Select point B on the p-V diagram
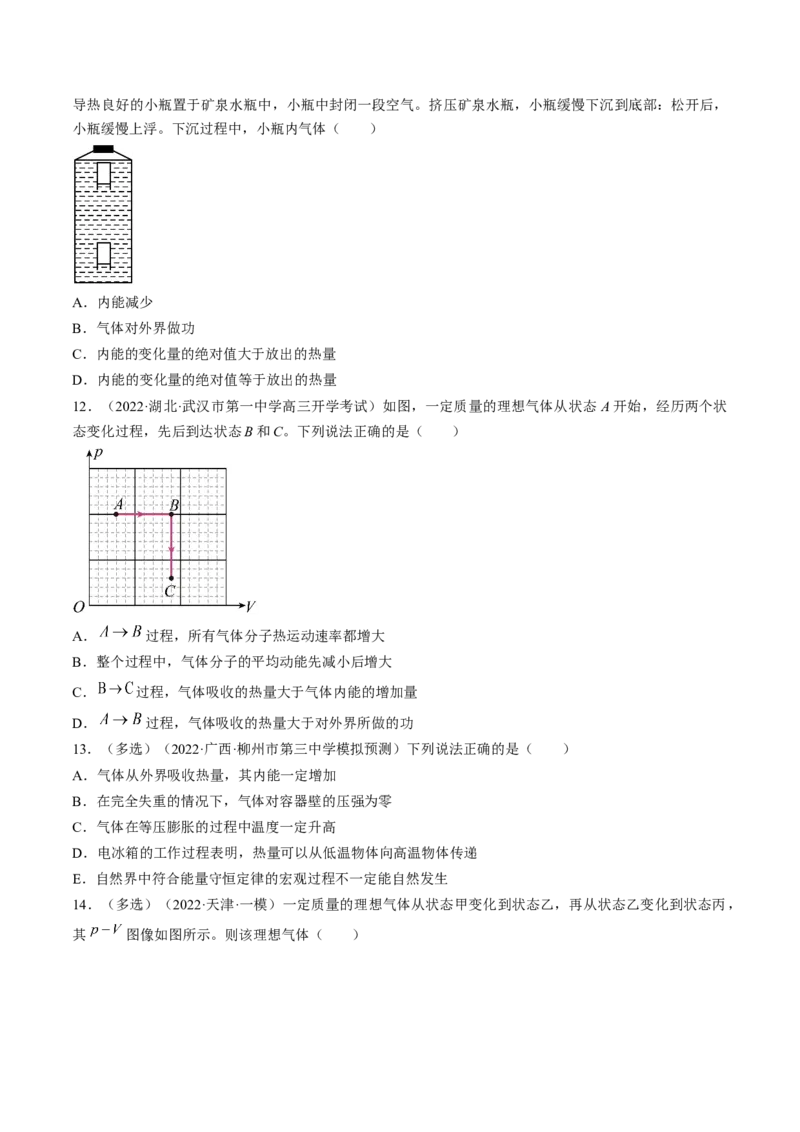 click(172, 513)
